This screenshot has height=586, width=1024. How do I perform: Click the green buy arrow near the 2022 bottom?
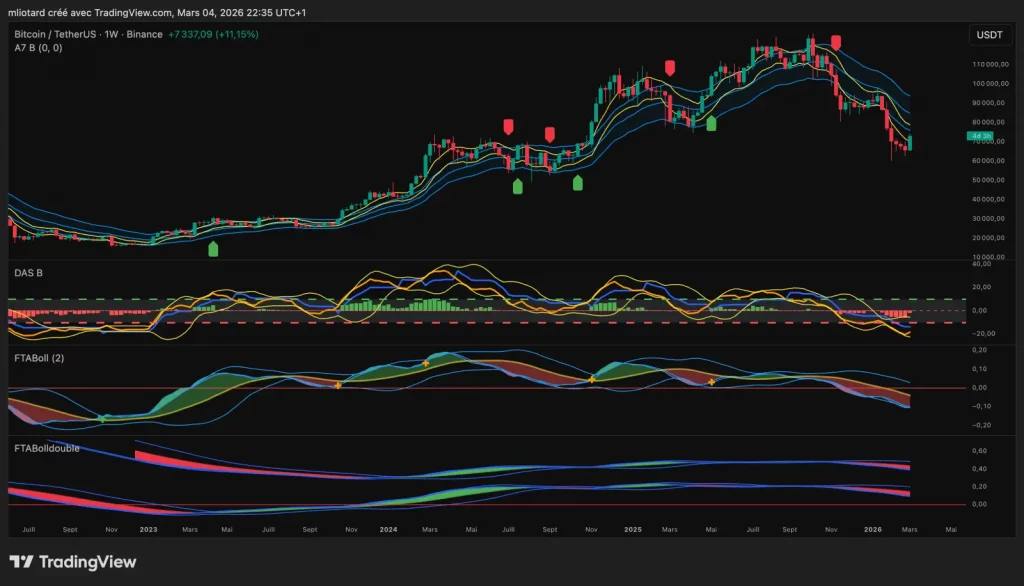212,250
